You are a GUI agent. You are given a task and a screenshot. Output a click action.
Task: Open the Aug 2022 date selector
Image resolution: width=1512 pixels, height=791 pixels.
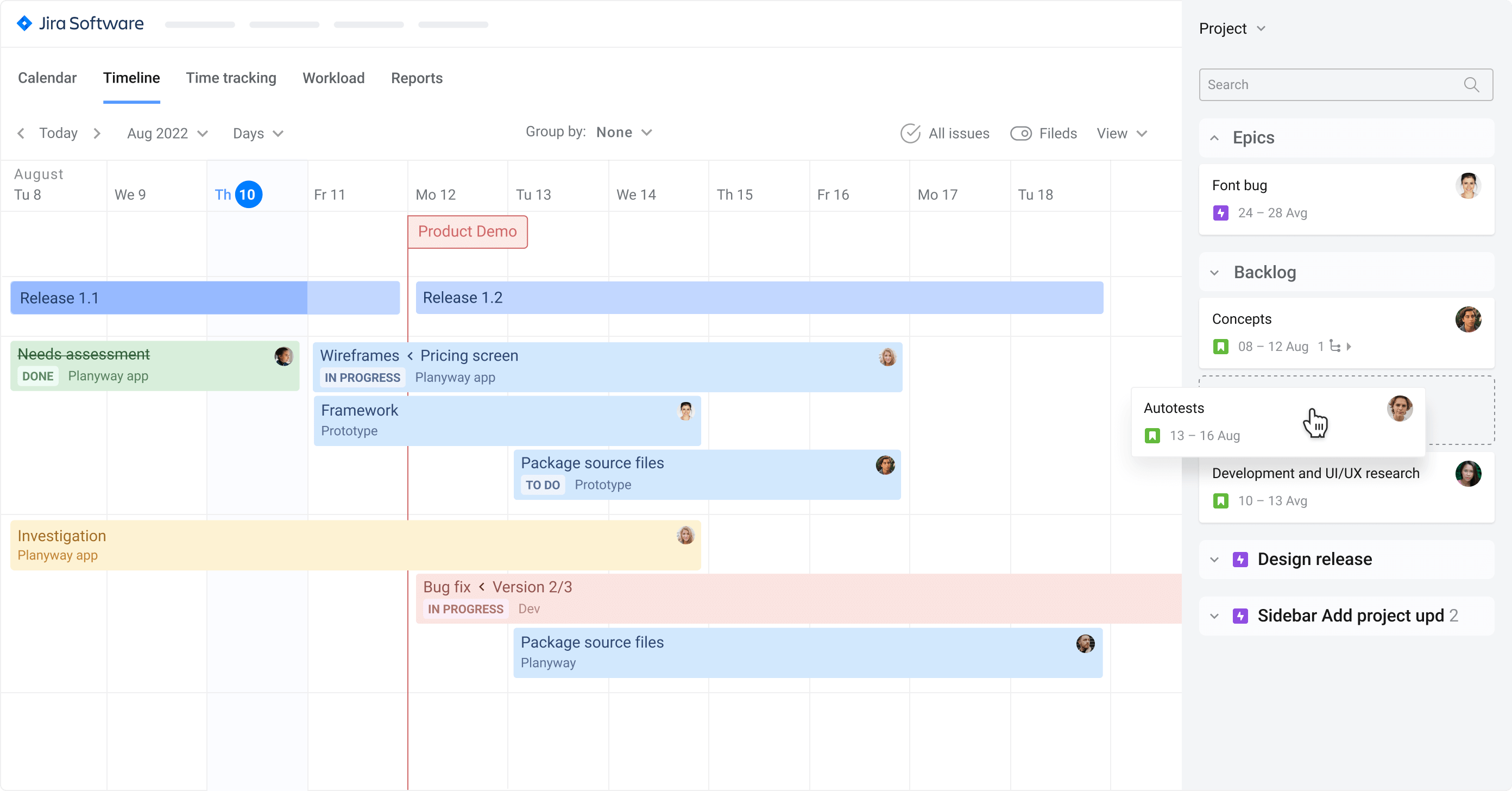167,133
